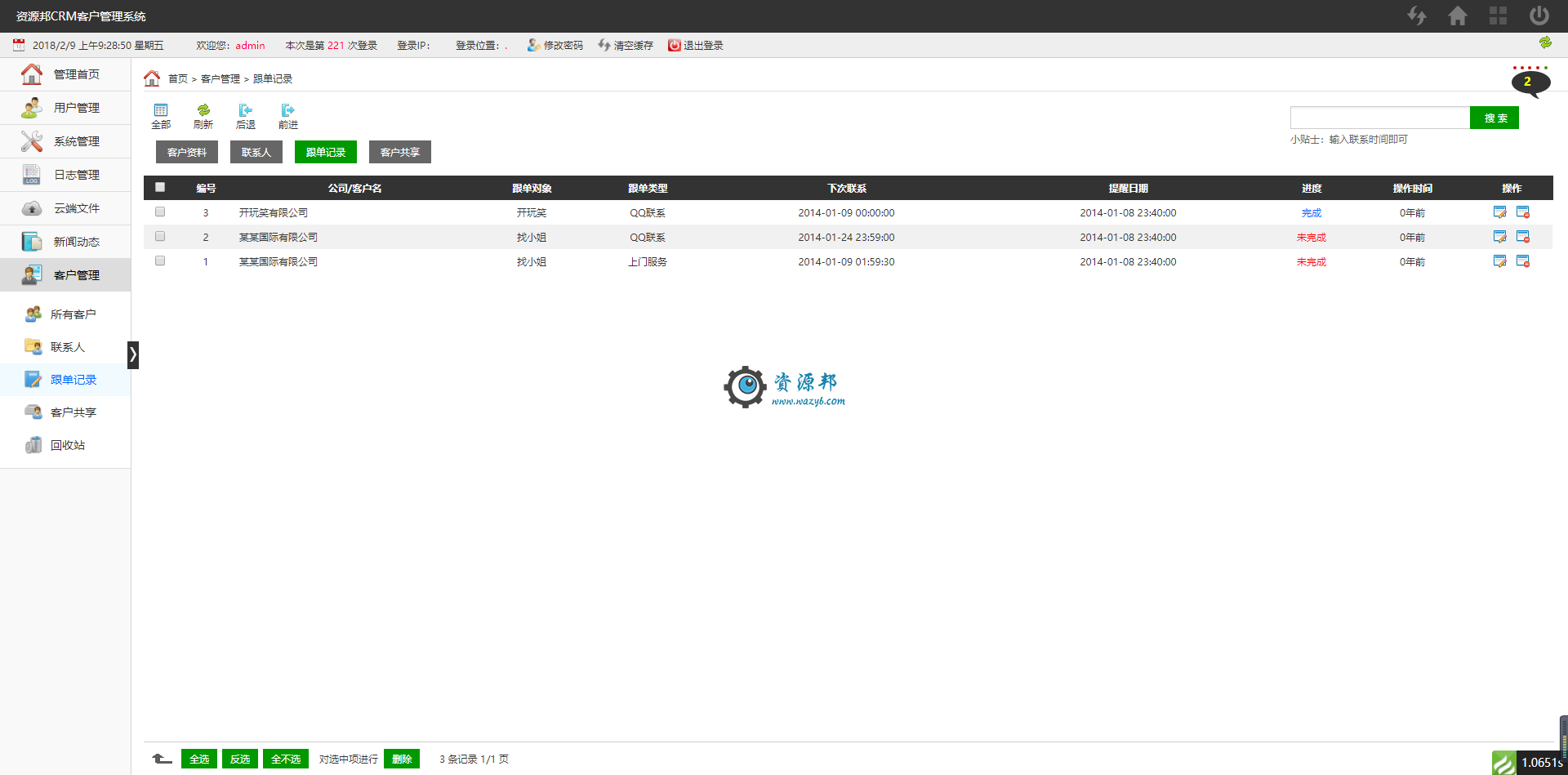Click the 全部 show-all icon
The image size is (1568, 775).
click(161, 116)
